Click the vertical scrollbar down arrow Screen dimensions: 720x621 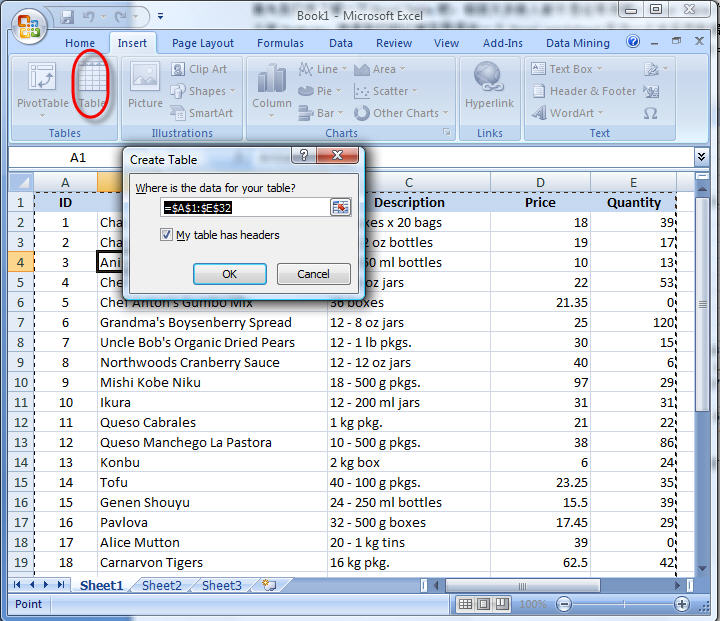pos(702,569)
